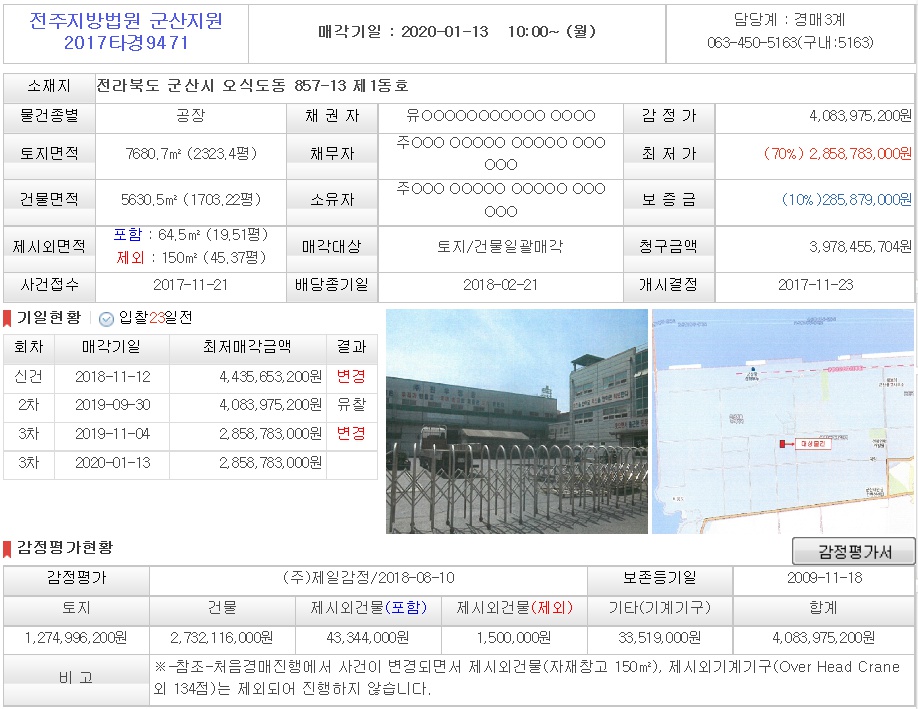Click 변경 result for 2019-11-04
This screenshot has width=918, height=709.
[351, 433]
